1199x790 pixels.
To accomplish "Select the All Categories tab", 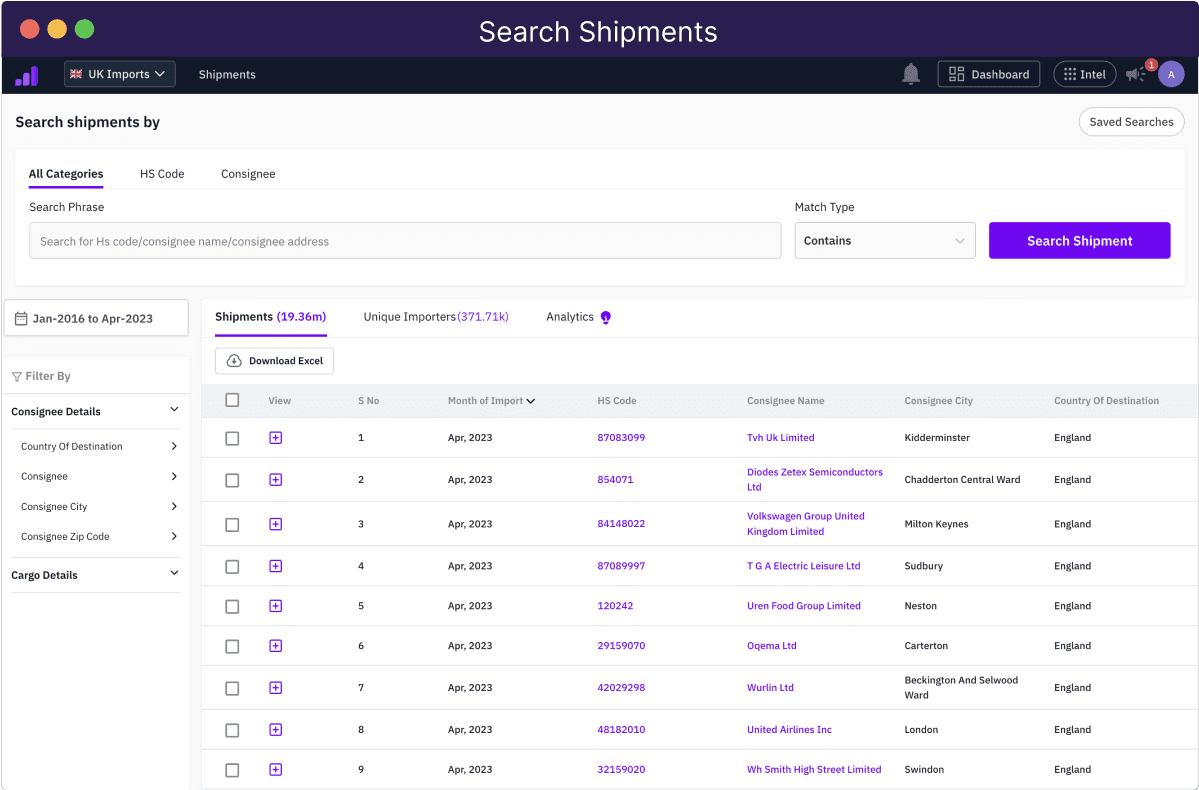I will tap(66, 174).
